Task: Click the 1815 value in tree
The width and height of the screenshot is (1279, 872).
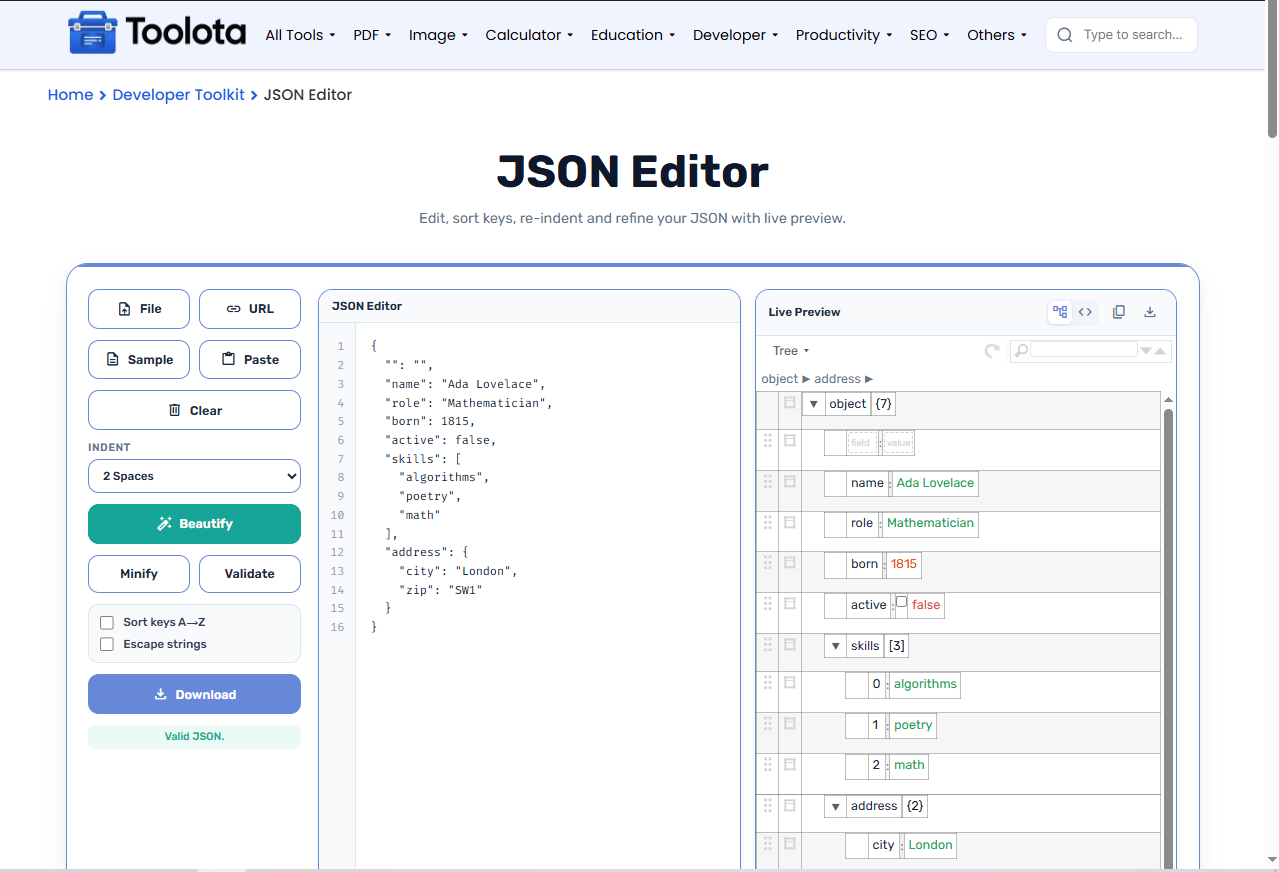Action: [904, 564]
